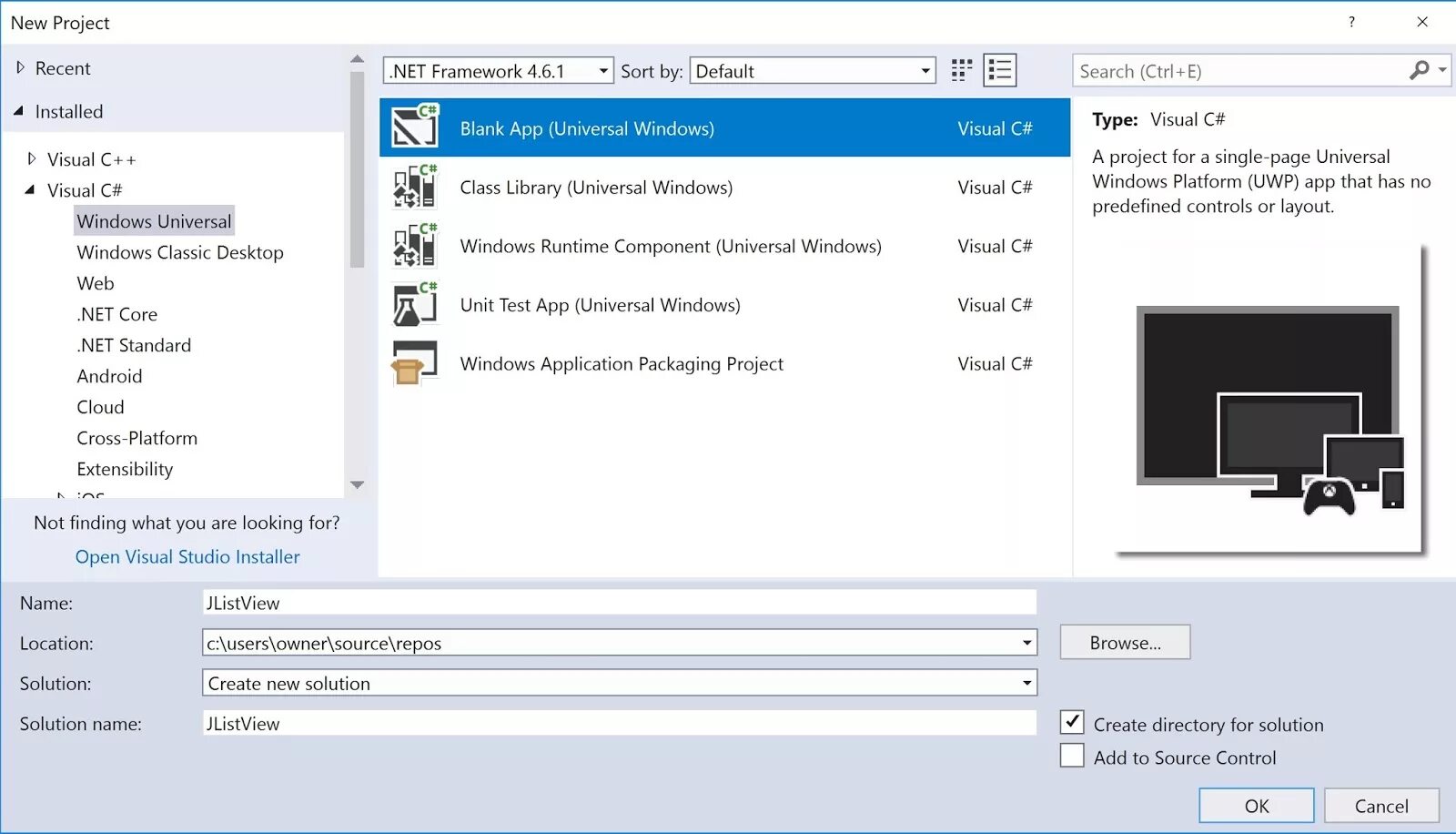Select Class Library (Universal Windows) template
1456x834 pixels.
point(724,187)
